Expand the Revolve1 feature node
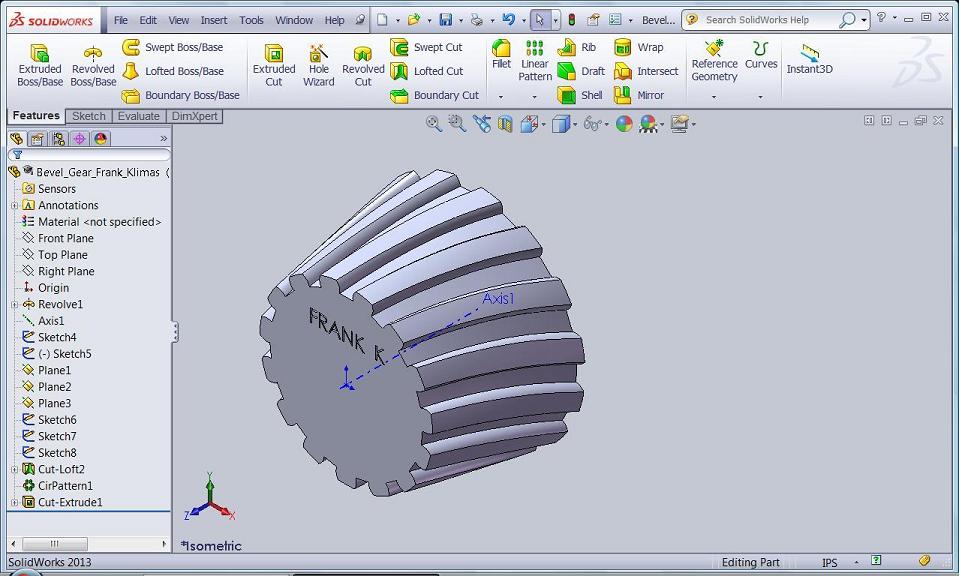 [x=15, y=305]
